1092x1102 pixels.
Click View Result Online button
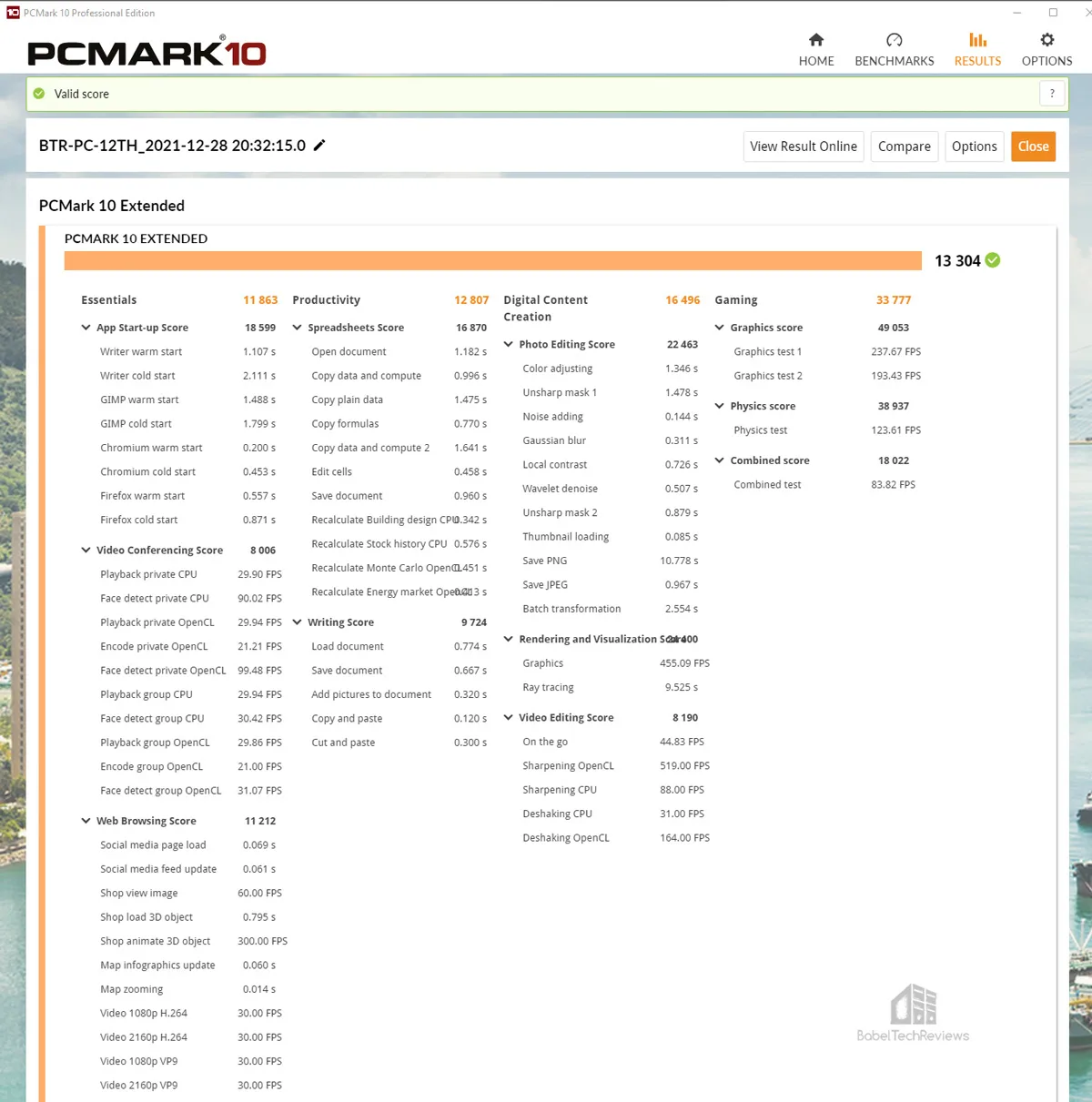pyautogui.click(x=804, y=147)
